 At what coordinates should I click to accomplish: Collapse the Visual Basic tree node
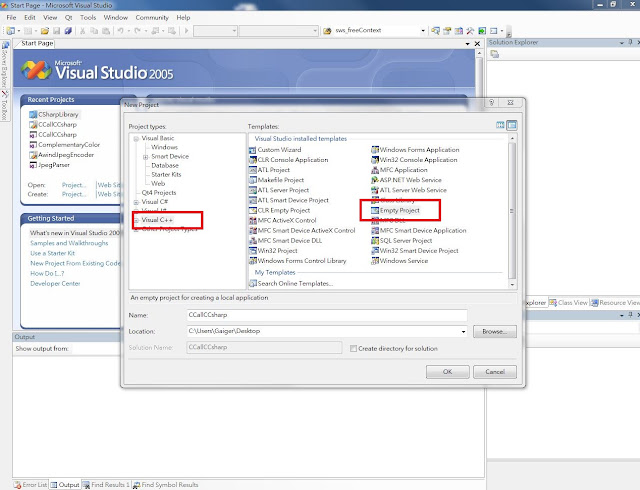(x=136, y=139)
